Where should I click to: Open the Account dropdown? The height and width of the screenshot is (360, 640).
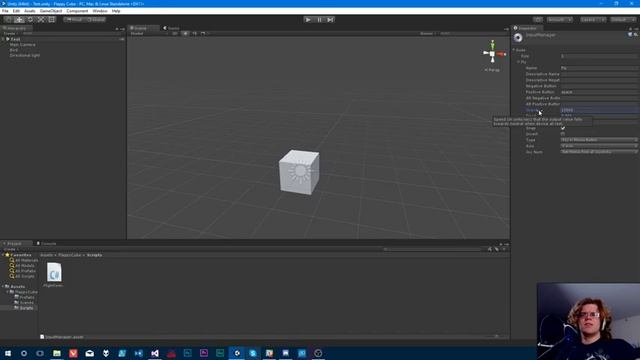560,20
